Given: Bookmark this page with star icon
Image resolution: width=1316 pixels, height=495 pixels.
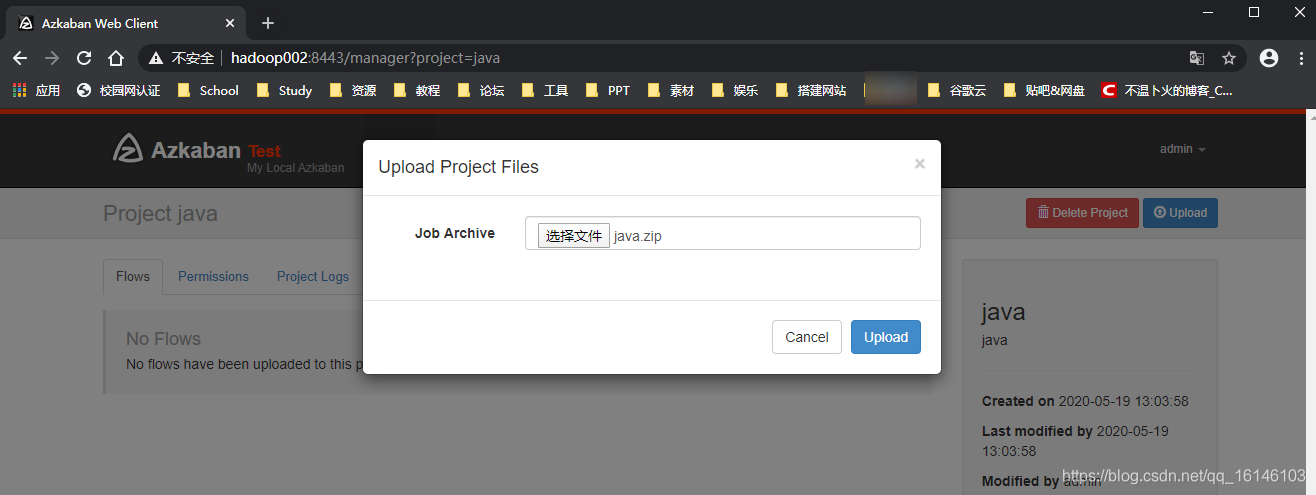Looking at the screenshot, I should click(1229, 58).
